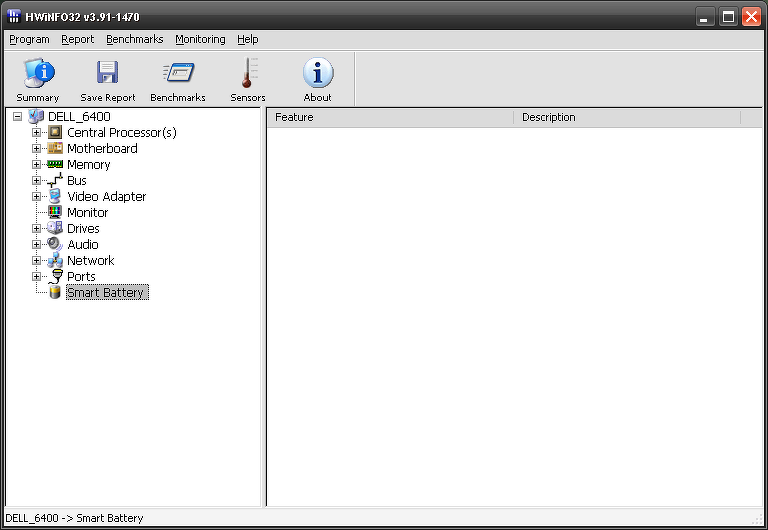Open the Monitoring menu
Screen dimensions: 768x530
[200, 40]
